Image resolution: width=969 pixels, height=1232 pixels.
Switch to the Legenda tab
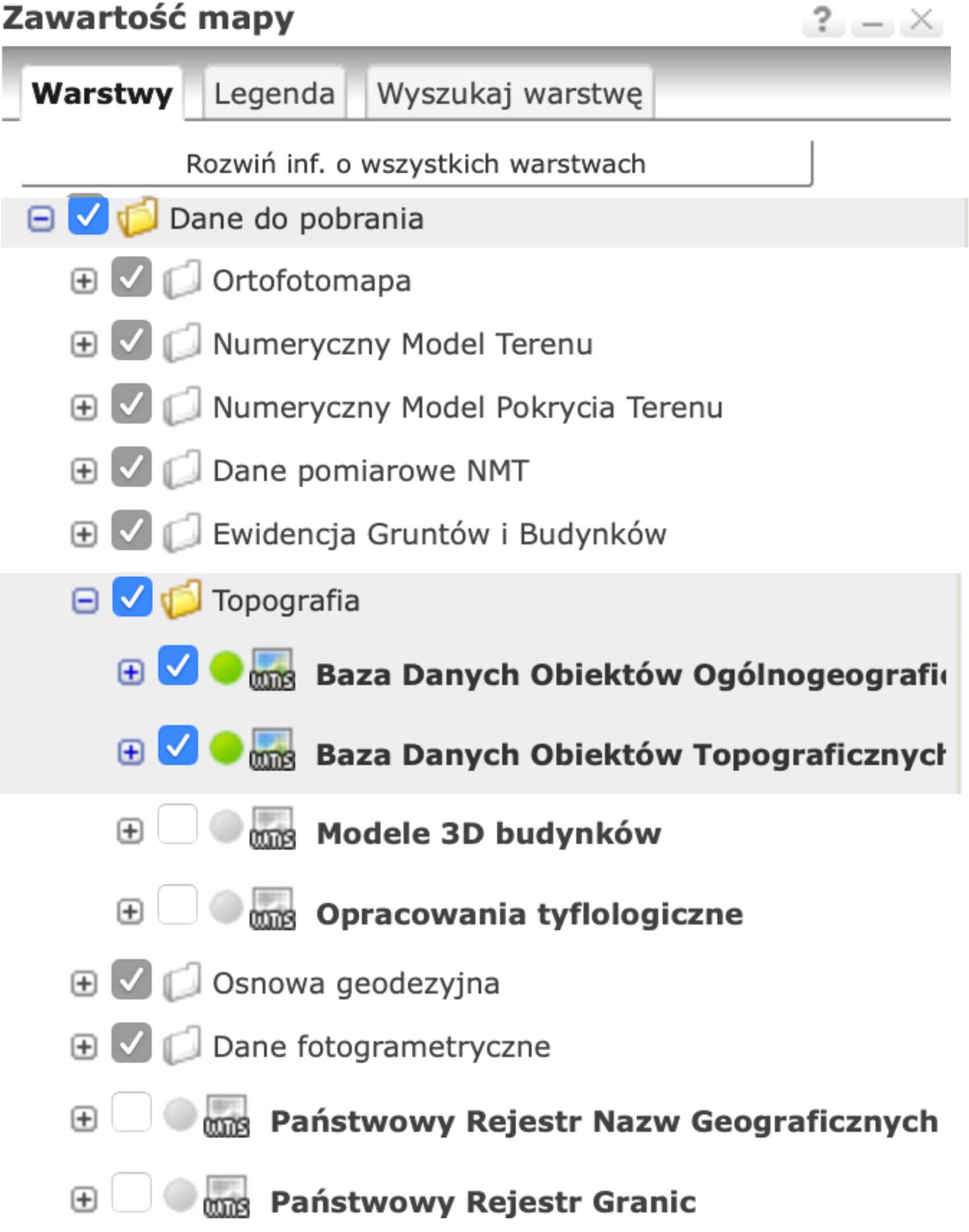(x=274, y=94)
